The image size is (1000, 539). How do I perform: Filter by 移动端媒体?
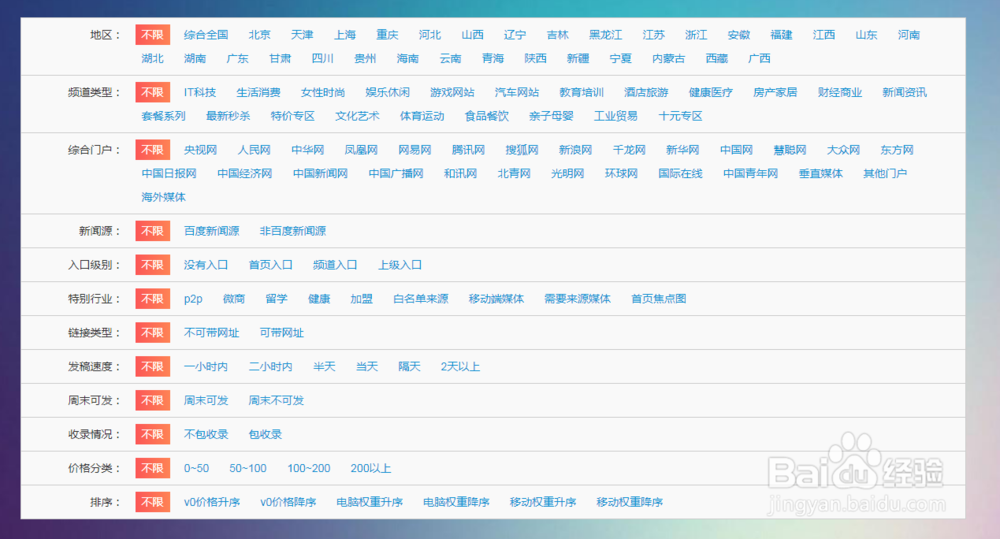[x=496, y=299]
